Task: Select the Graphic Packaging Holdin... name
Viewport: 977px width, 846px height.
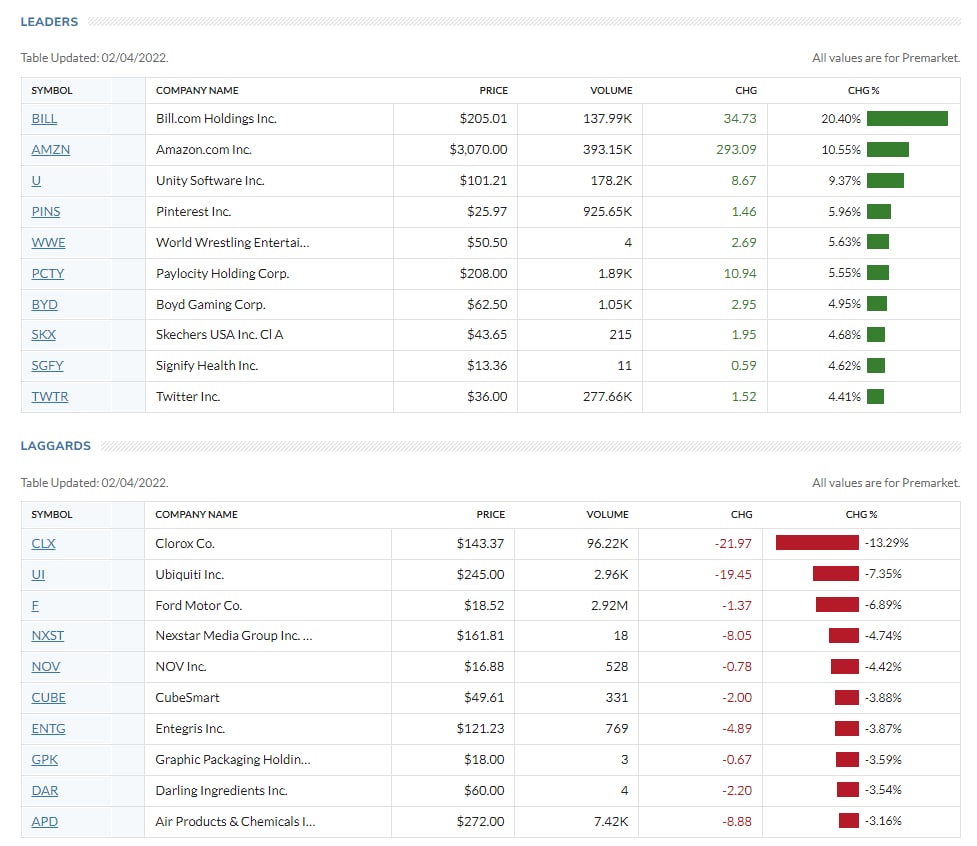Action: pyautogui.click(x=233, y=759)
